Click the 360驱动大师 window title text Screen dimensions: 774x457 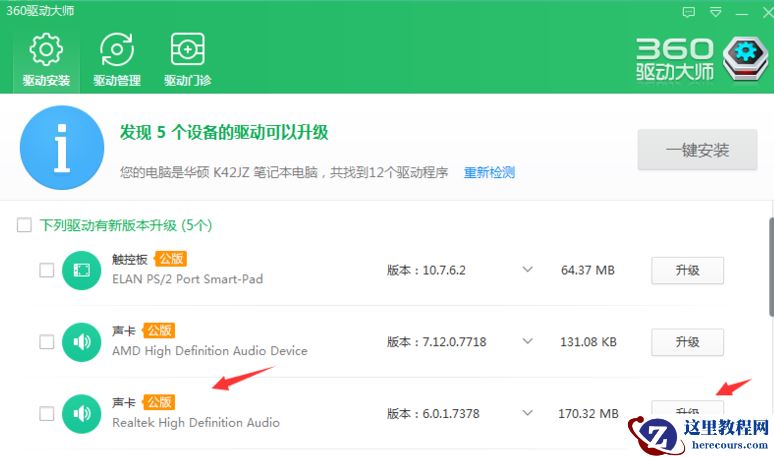(x=40, y=10)
